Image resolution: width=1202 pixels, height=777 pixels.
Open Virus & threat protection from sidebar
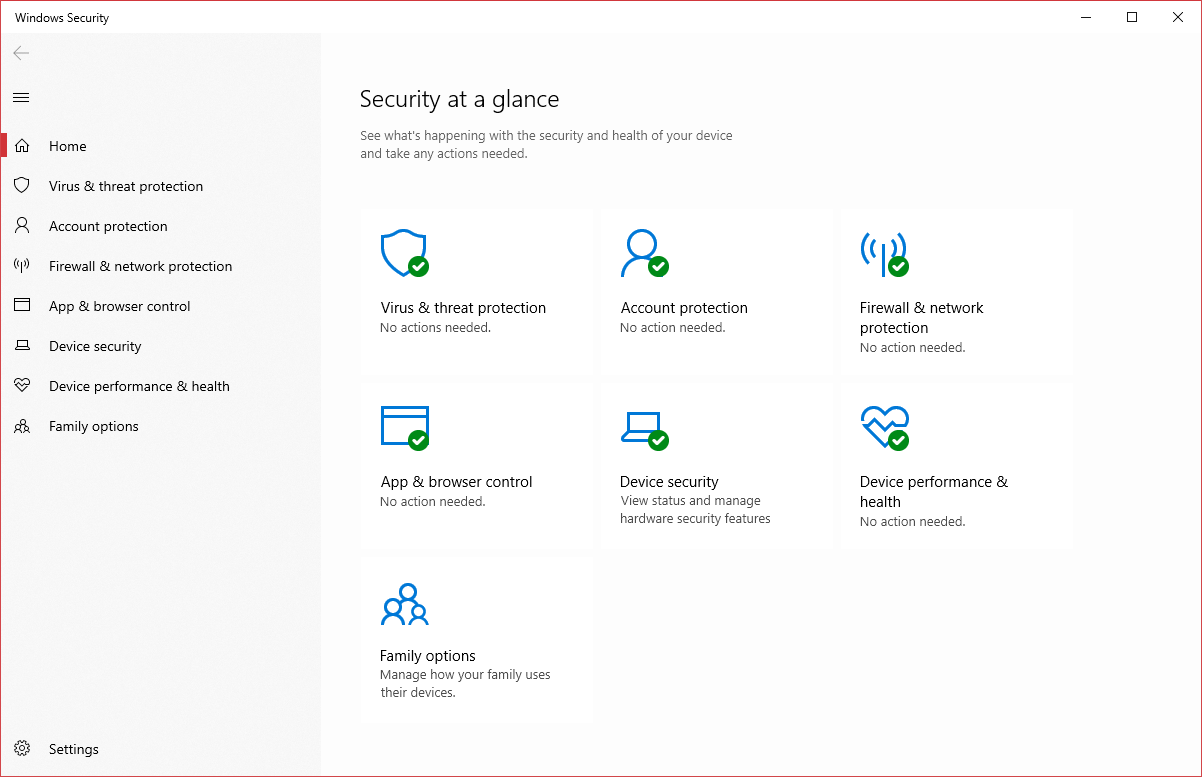160,186
